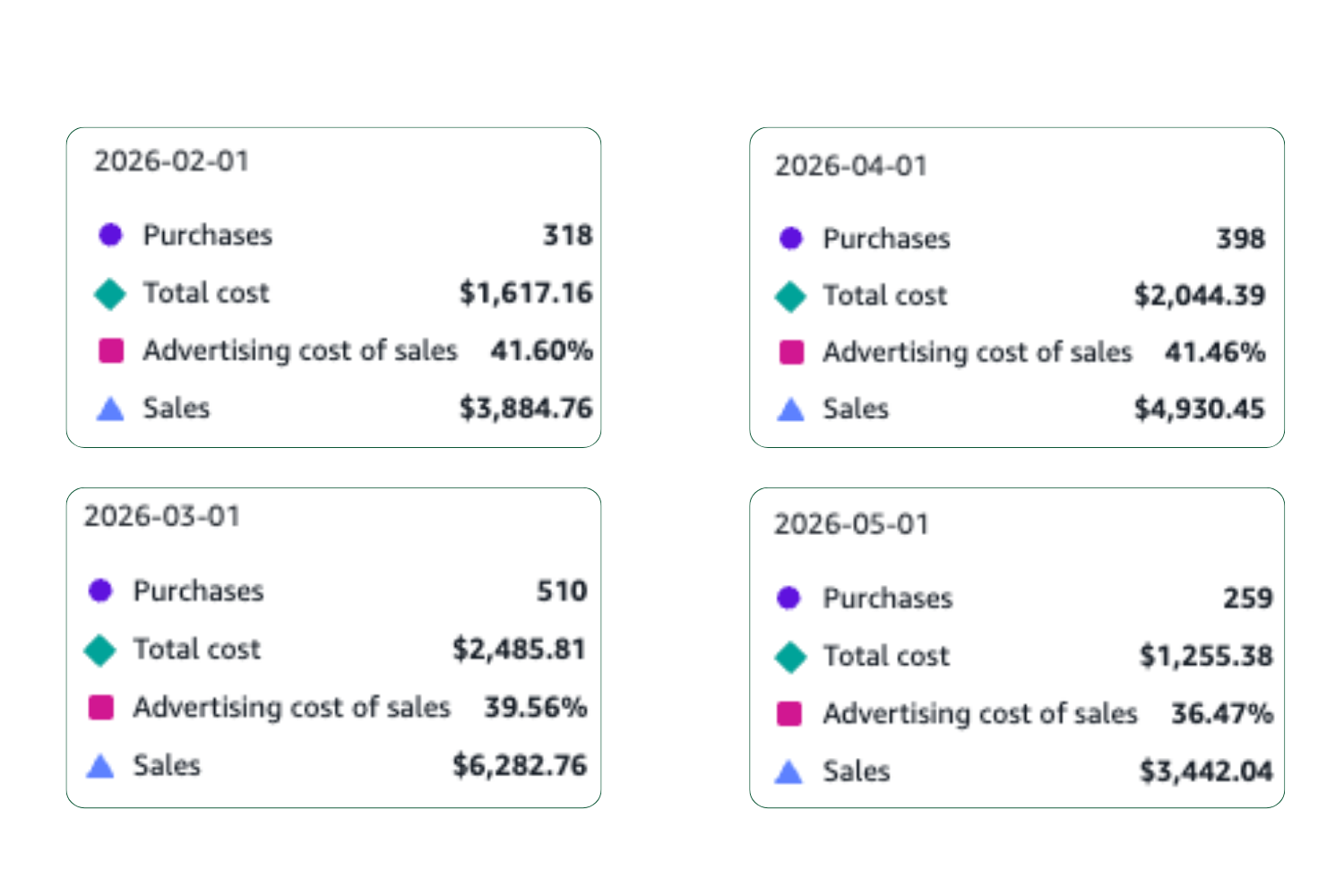Click the teal Total cost diamond in 2026-02-01 card
This screenshot has height=896, width=1344.
(x=110, y=293)
